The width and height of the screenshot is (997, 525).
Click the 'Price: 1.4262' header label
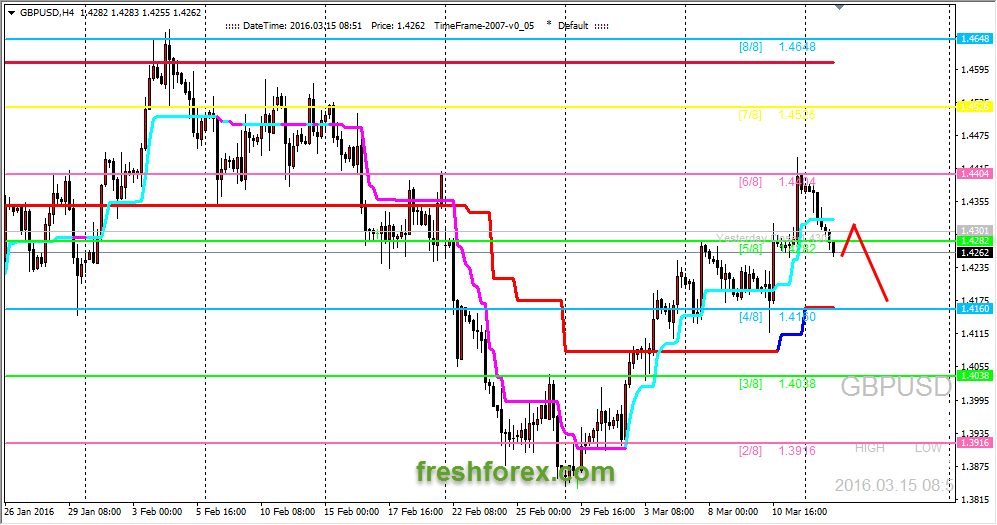[x=398, y=26]
